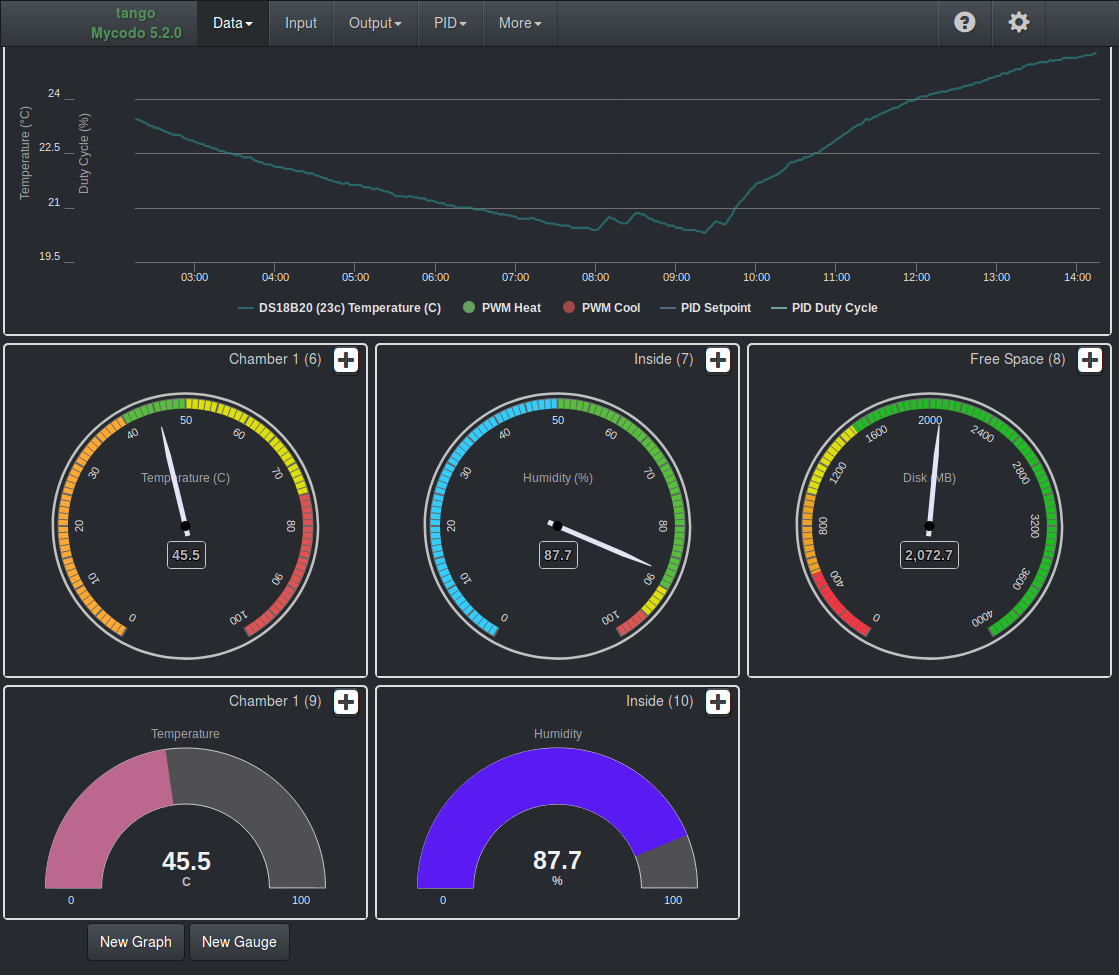This screenshot has height=975, width=1119.
Task: Click the plus icon on Inside (7) gauge
Action: click(x=718, y=359)
